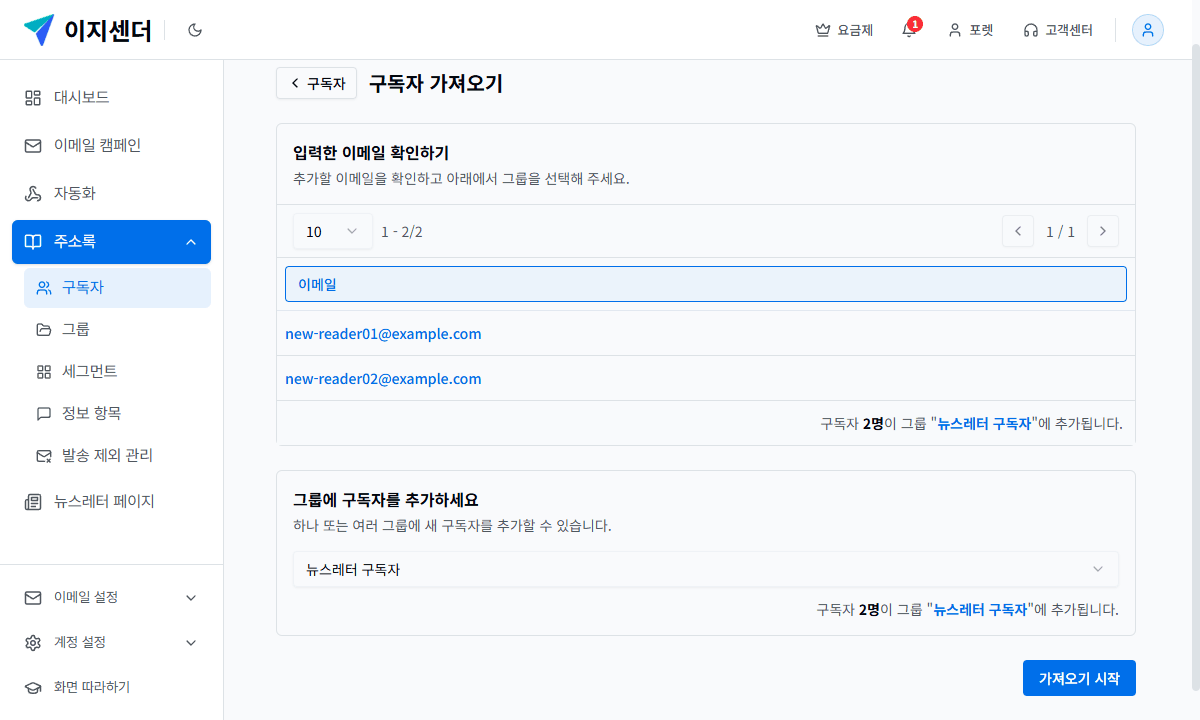Expand the 이메일 설정 chevron
1200x720 pixels.
(x=191, y=597)
